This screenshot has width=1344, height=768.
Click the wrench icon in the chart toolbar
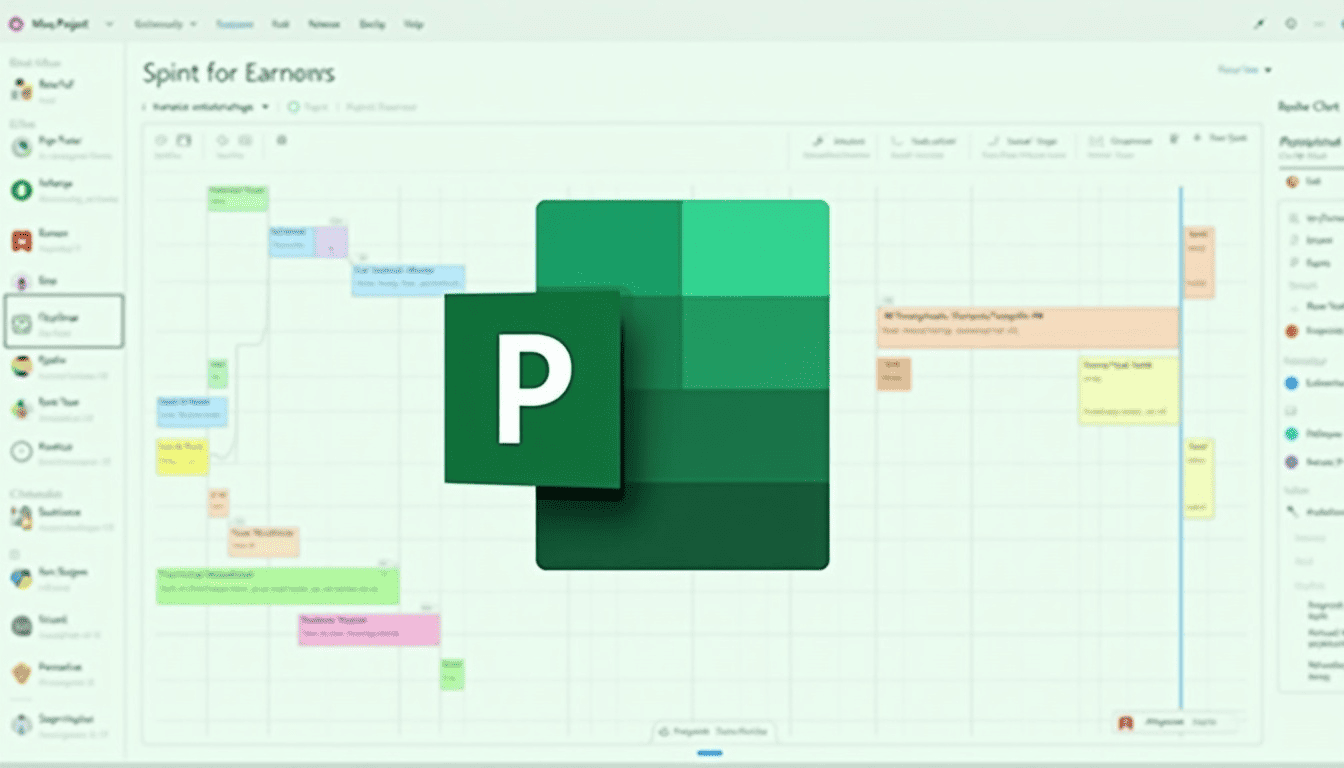pyautogui.click(x=817, y=142)
